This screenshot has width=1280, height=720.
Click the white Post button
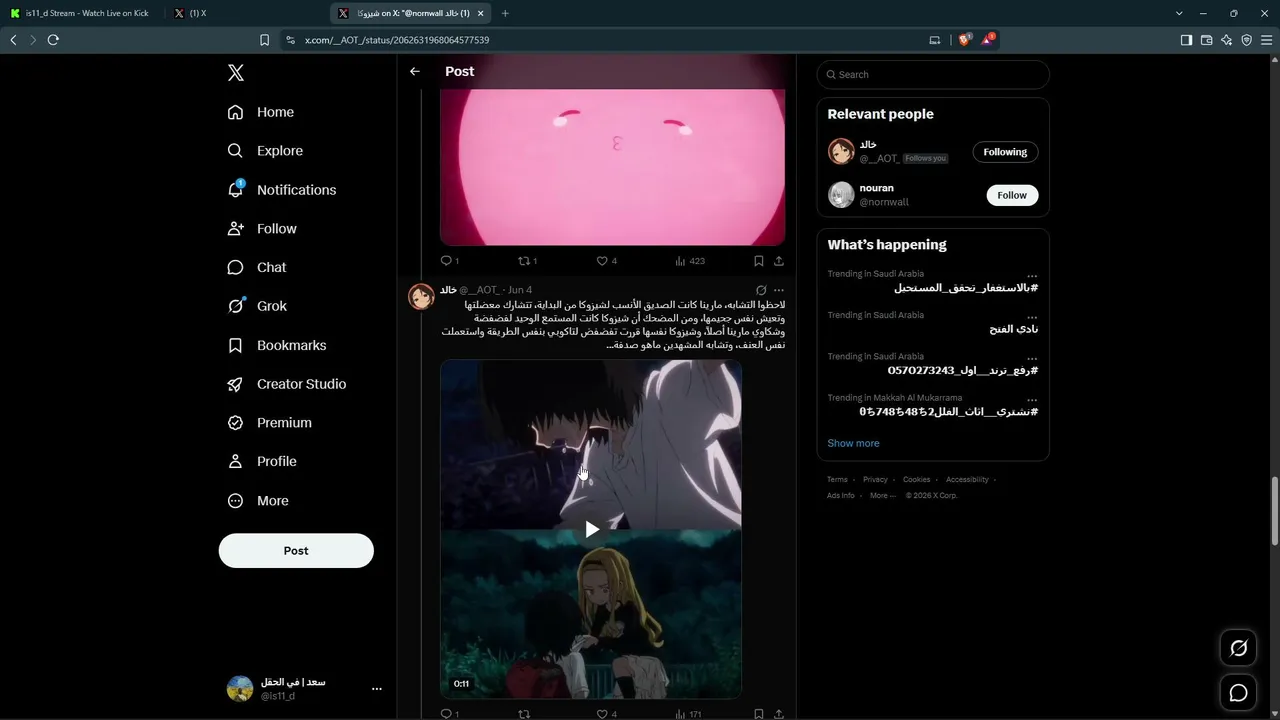296,551
